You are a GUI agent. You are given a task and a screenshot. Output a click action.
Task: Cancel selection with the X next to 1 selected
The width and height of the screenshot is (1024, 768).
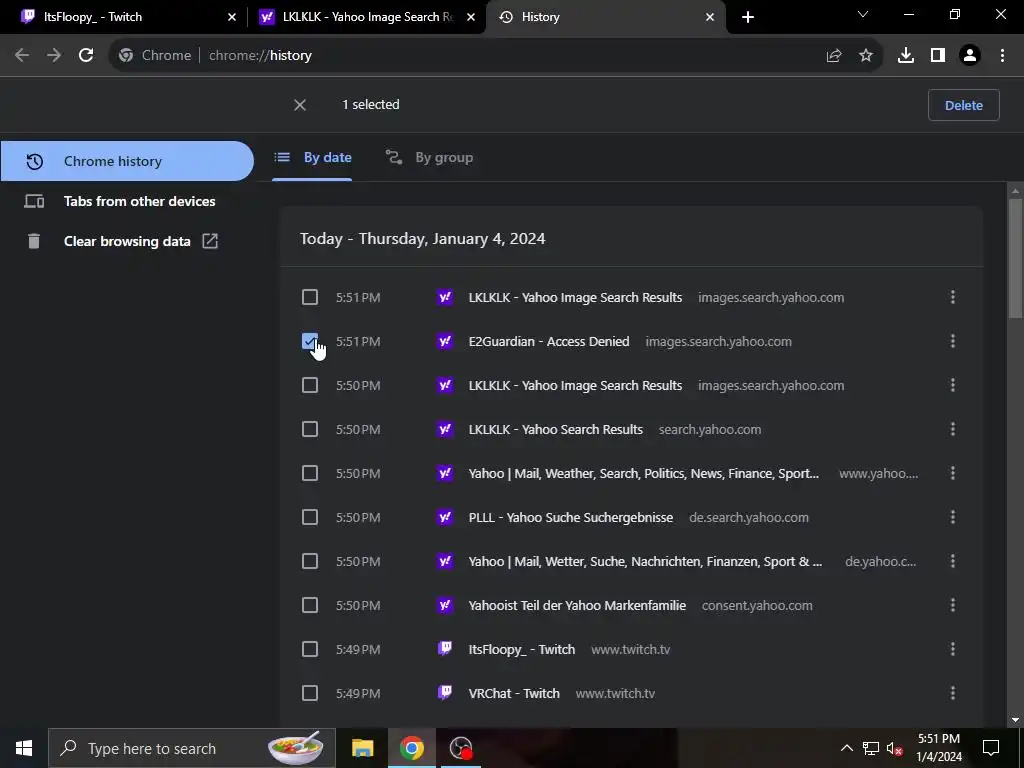(x=300, y=105)
